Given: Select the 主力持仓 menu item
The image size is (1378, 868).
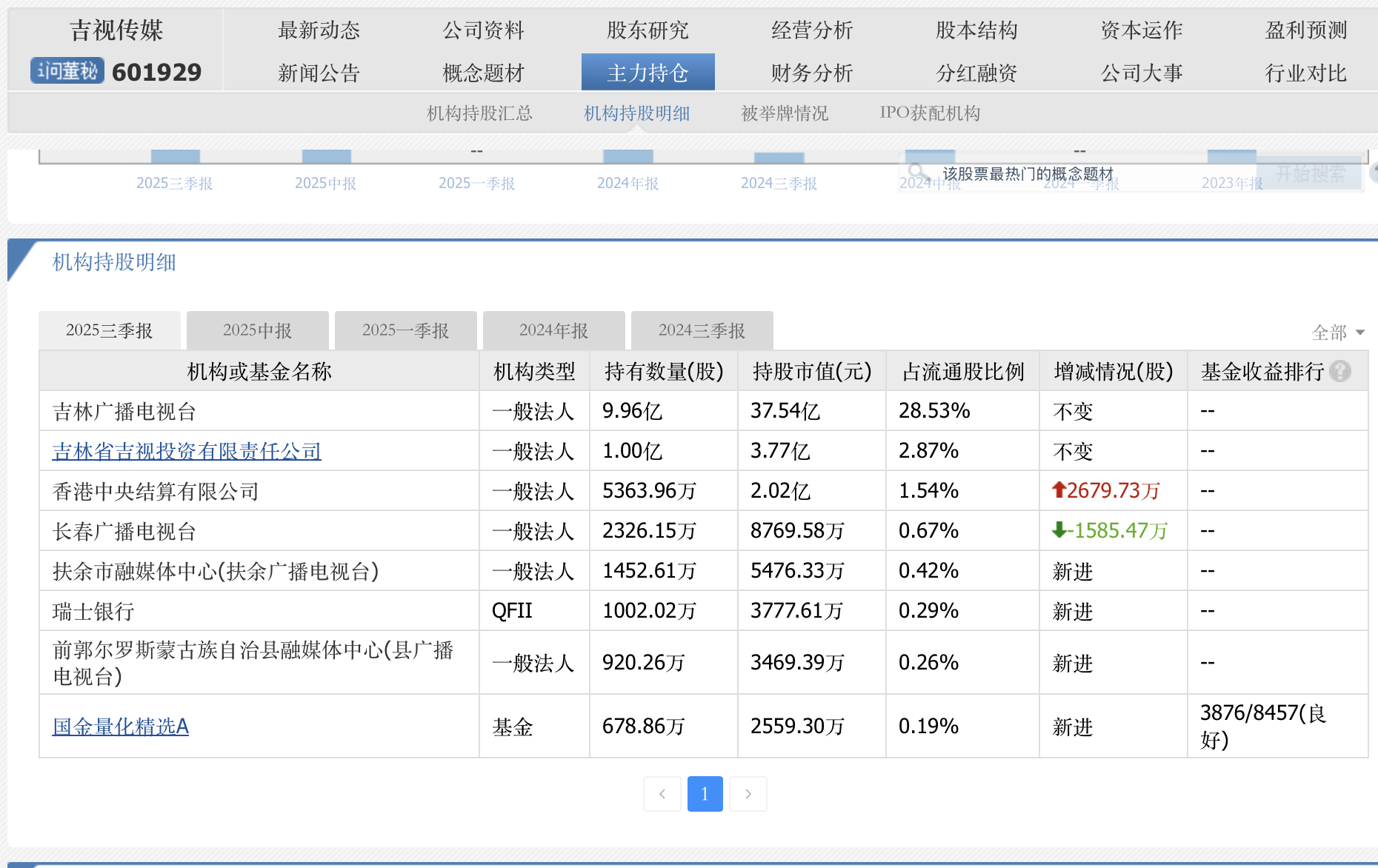Looking at the screenshot, I should pyautogui.click(x=648, y=72).
